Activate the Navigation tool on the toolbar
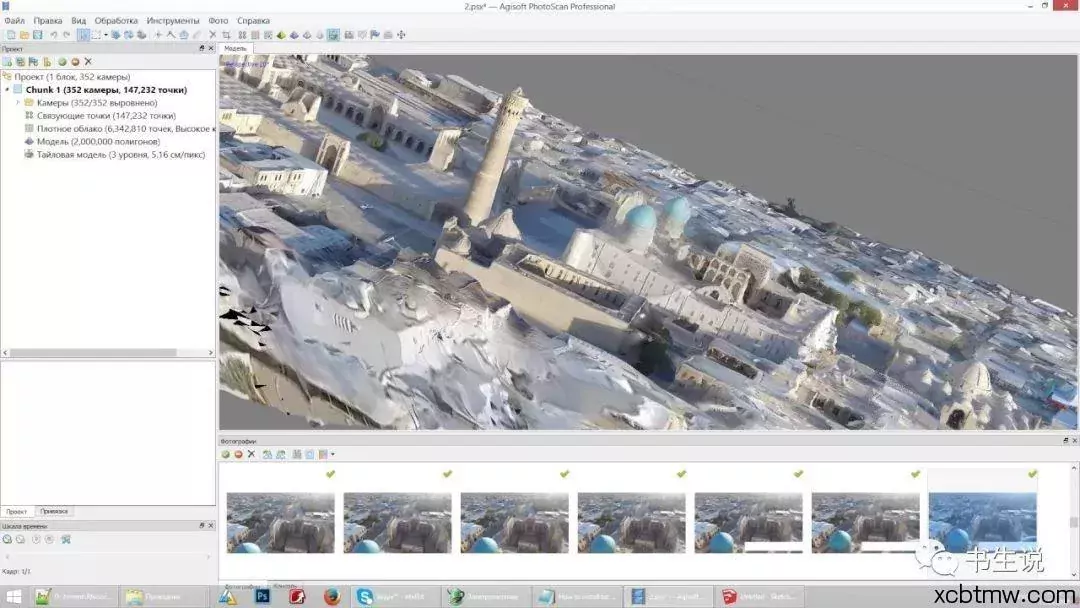The width and height of the screenshot is (1080, 608). point(82,35)
